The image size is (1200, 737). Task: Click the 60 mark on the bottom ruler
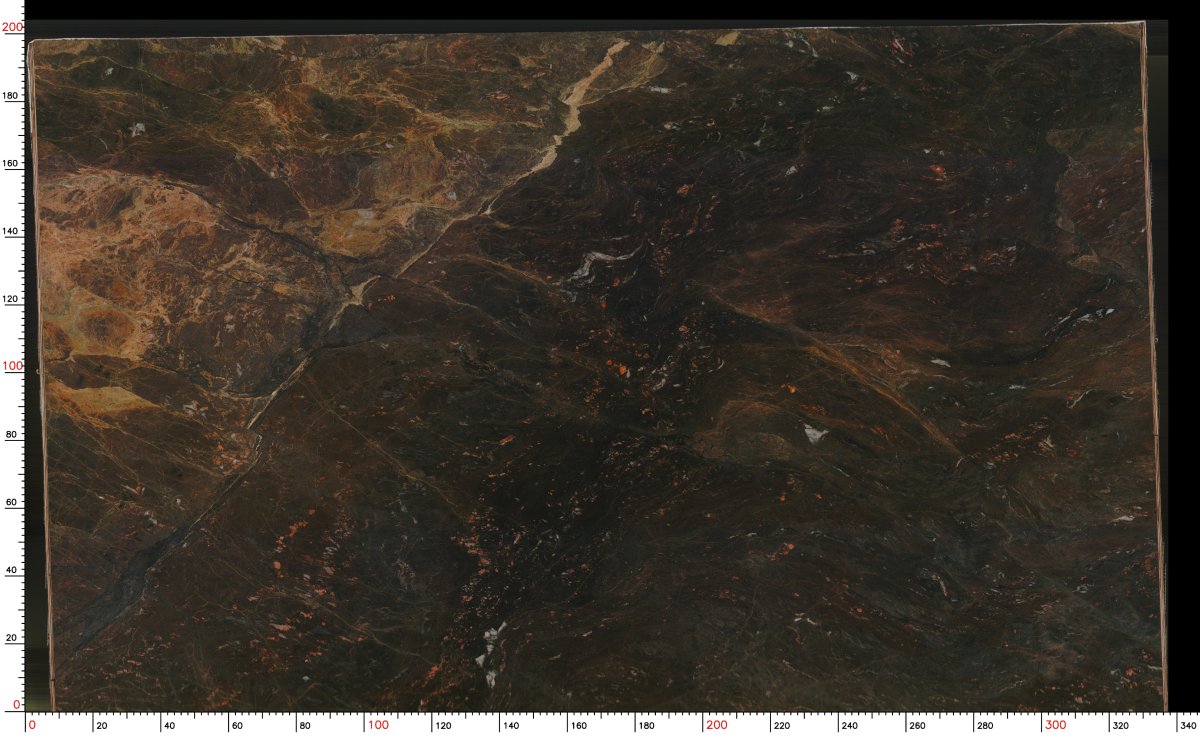[236, 726]
